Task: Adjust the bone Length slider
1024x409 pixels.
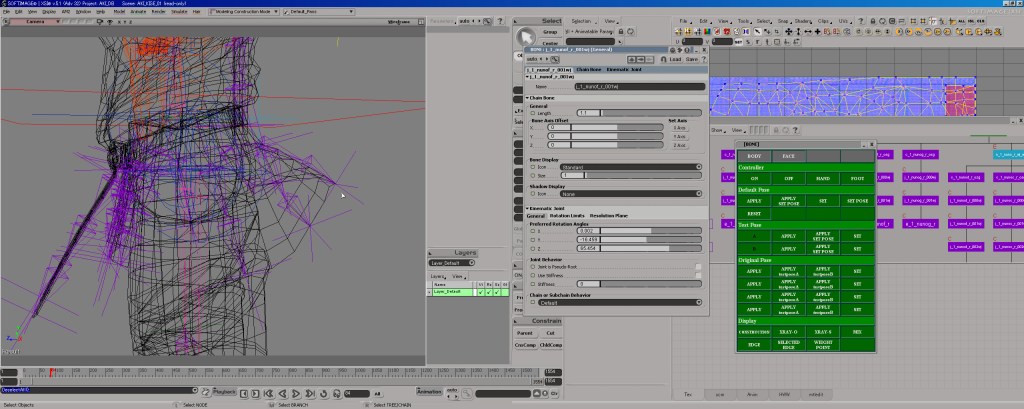Action: coord(650,113)
